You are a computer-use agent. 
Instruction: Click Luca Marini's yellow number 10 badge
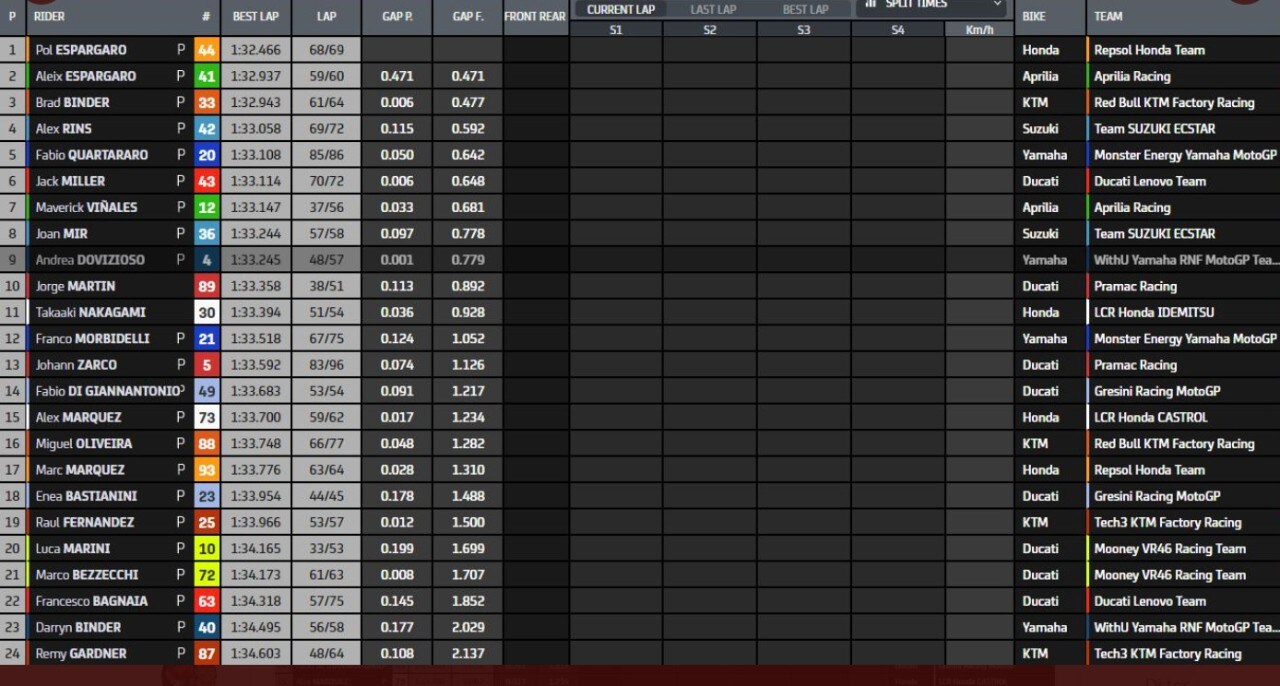click(x=206, y=548)
